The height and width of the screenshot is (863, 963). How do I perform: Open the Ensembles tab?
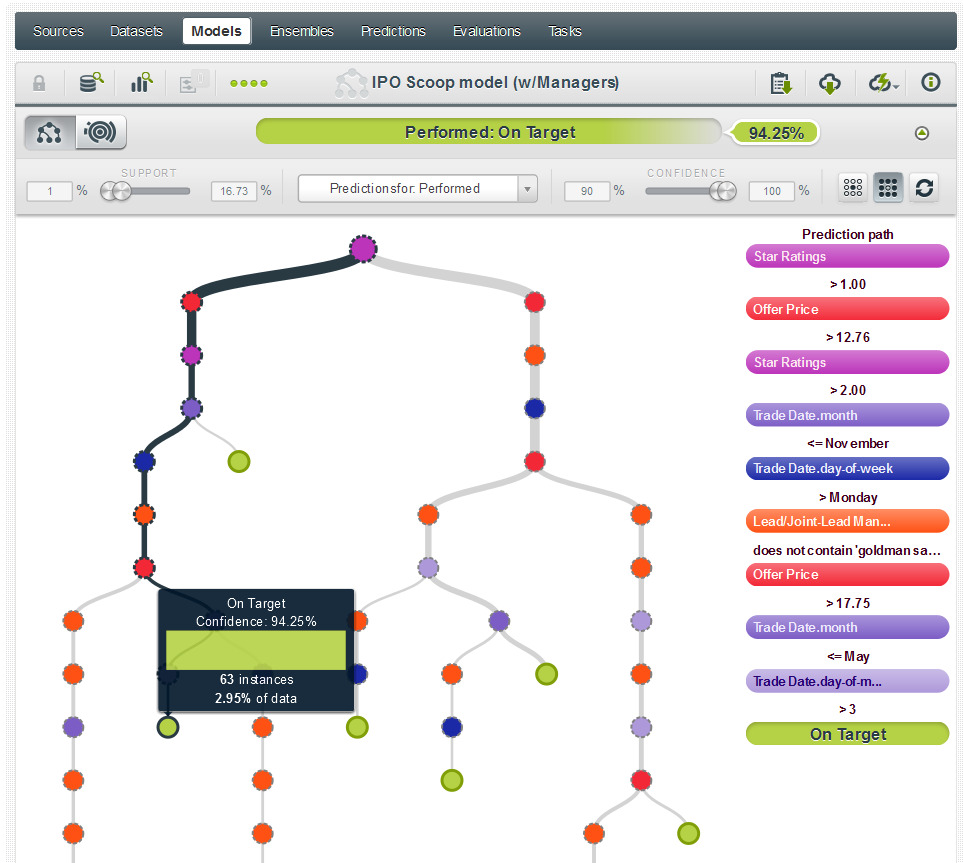click(x=301, y=31)
